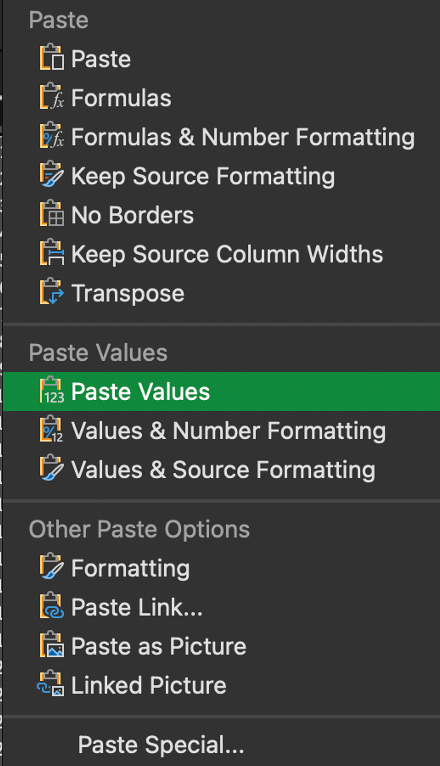Click the Transpose arrows icon
The width and height of the screenshot is (440, 766).
click(x=52, y=292)
